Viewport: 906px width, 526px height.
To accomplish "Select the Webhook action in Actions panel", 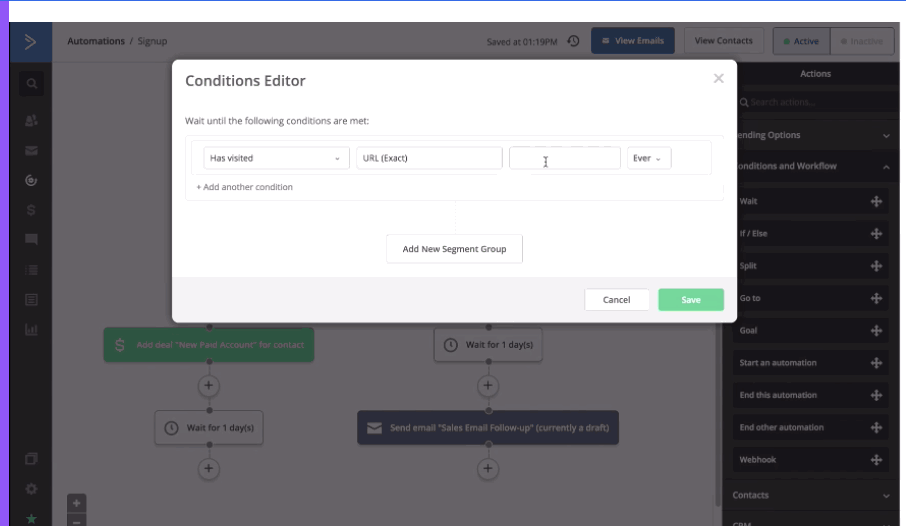I will pyautogui.click(x=811, y=460).
